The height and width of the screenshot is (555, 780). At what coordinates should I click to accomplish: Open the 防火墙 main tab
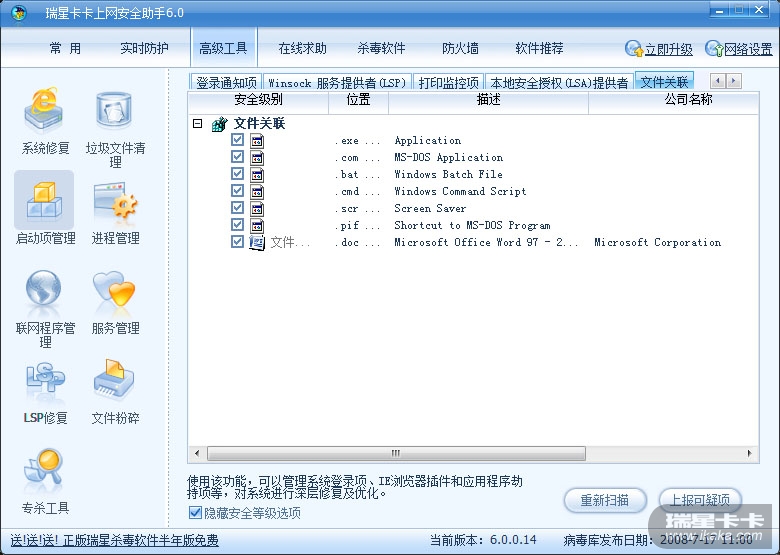tap(460, 48)
